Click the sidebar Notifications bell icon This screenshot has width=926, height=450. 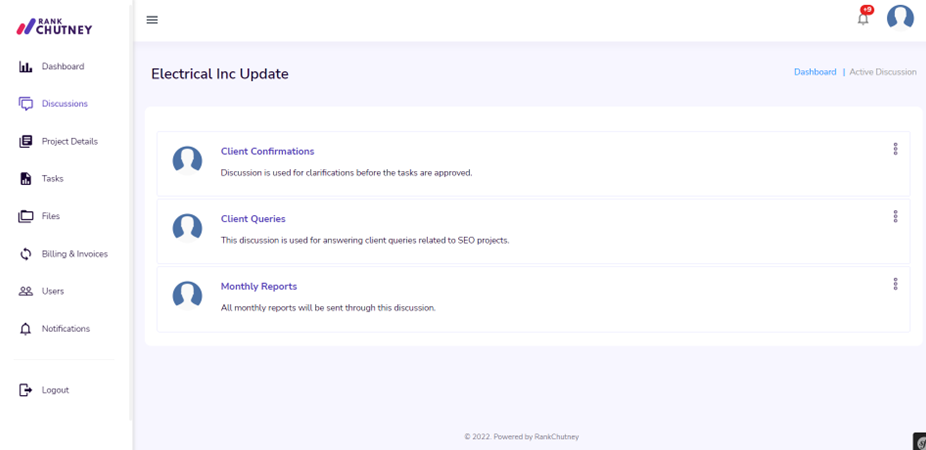coord(25,329)
